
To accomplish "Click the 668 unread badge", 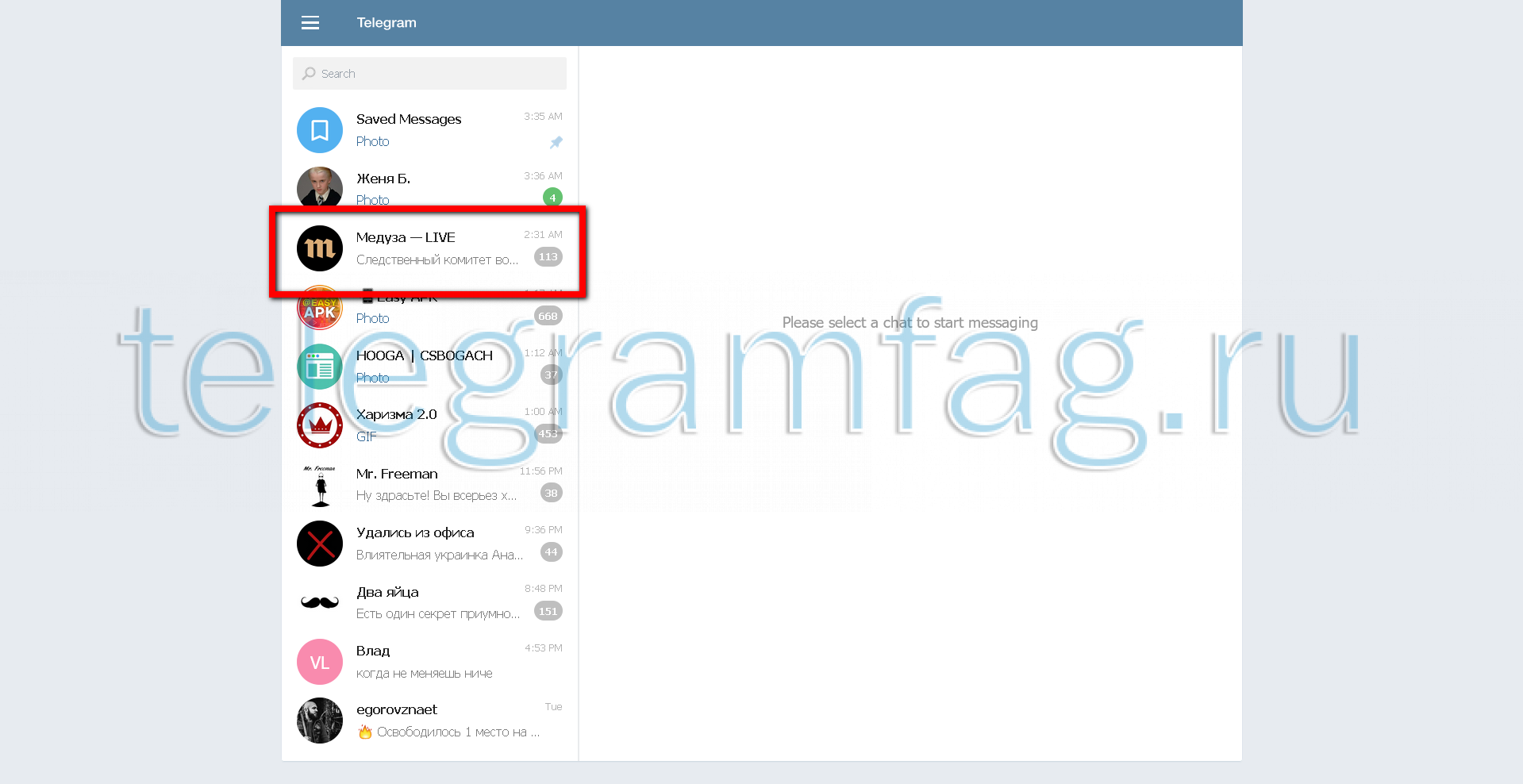I will click(x=548, y=316).
